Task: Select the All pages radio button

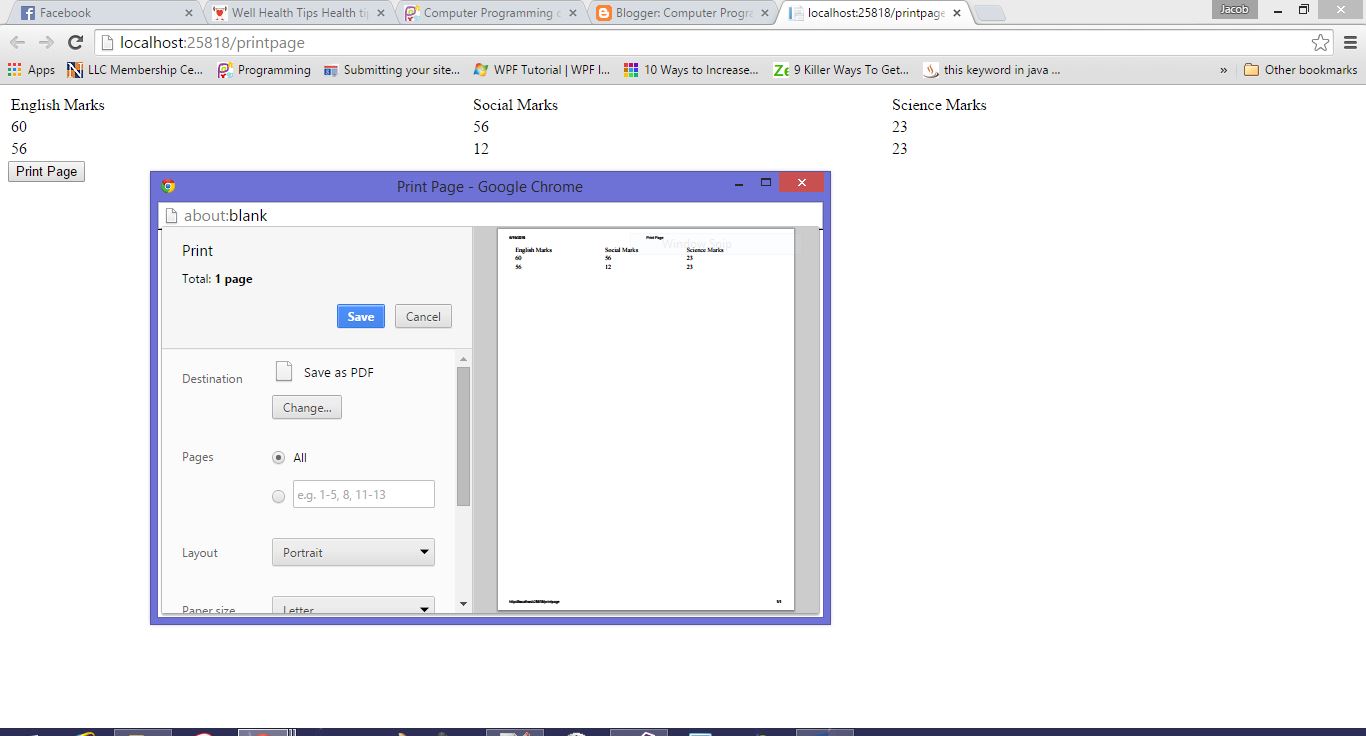Action: pyautogui.click(x=279, y=457)
